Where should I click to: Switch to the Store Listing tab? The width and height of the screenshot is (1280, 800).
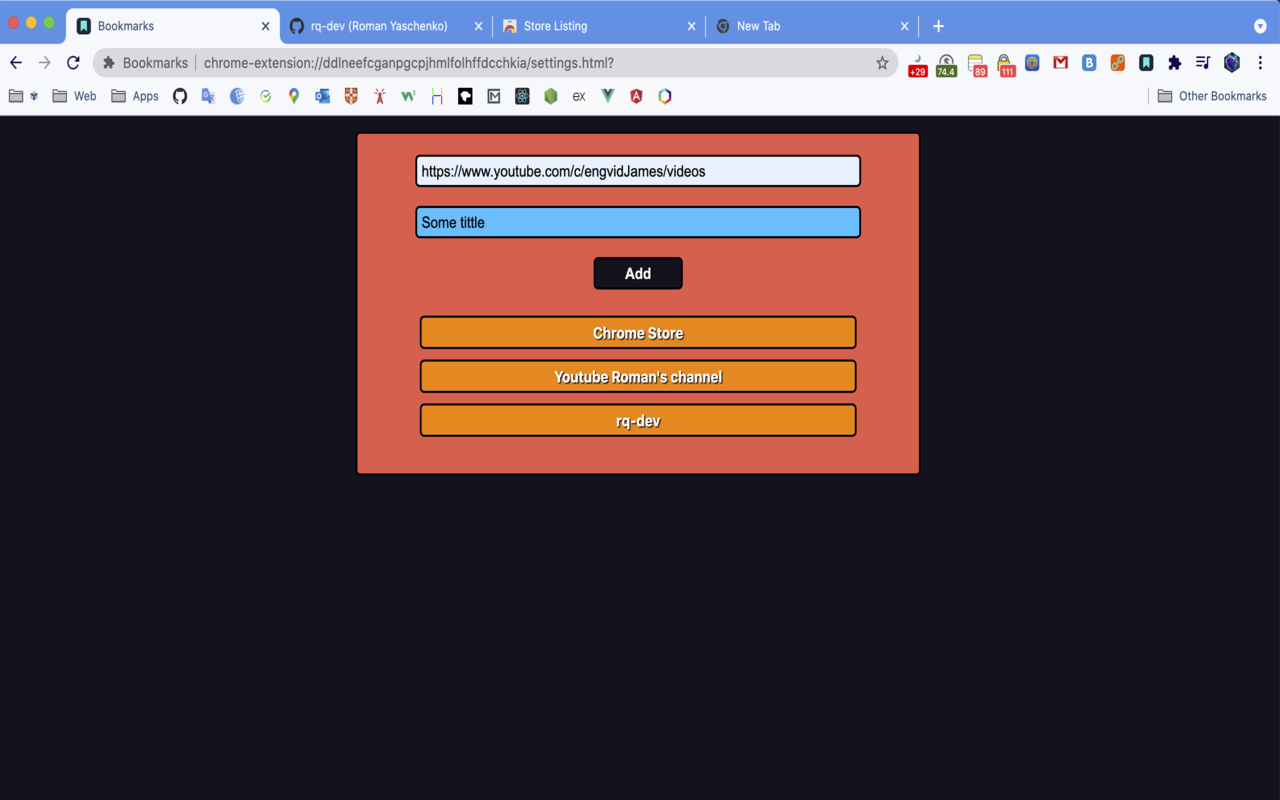pyautogui.click(x=597, y=26)
